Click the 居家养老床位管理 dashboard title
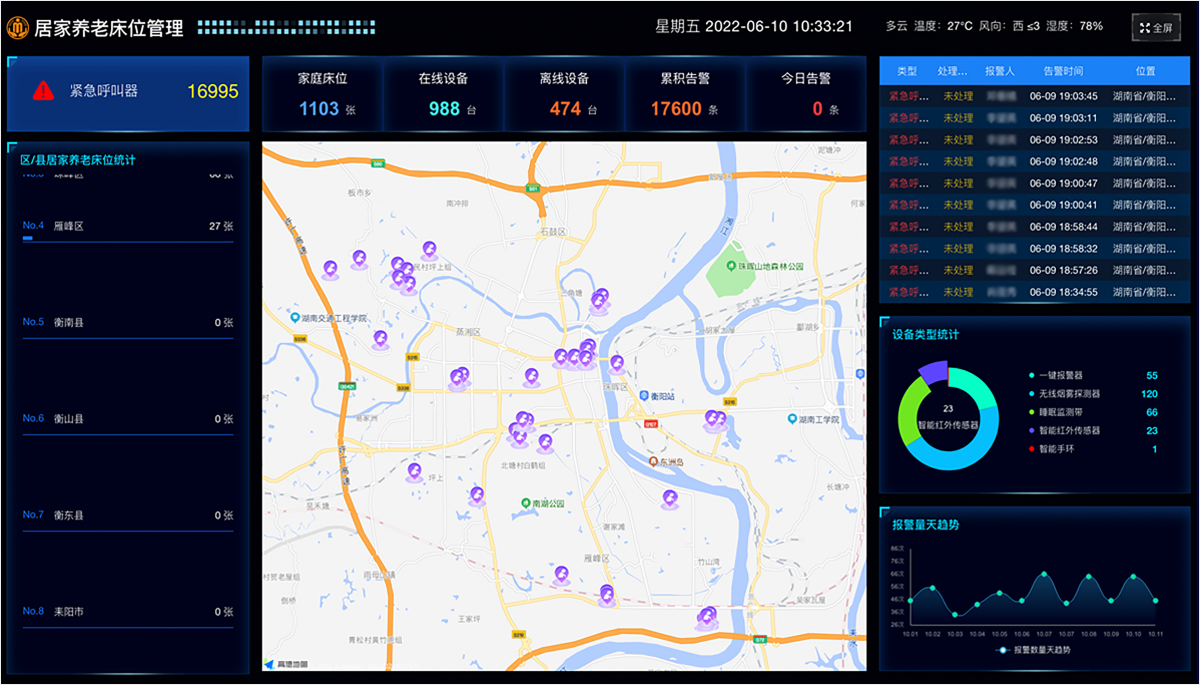This screenshot has height=685, width=1200. [109, 29]
